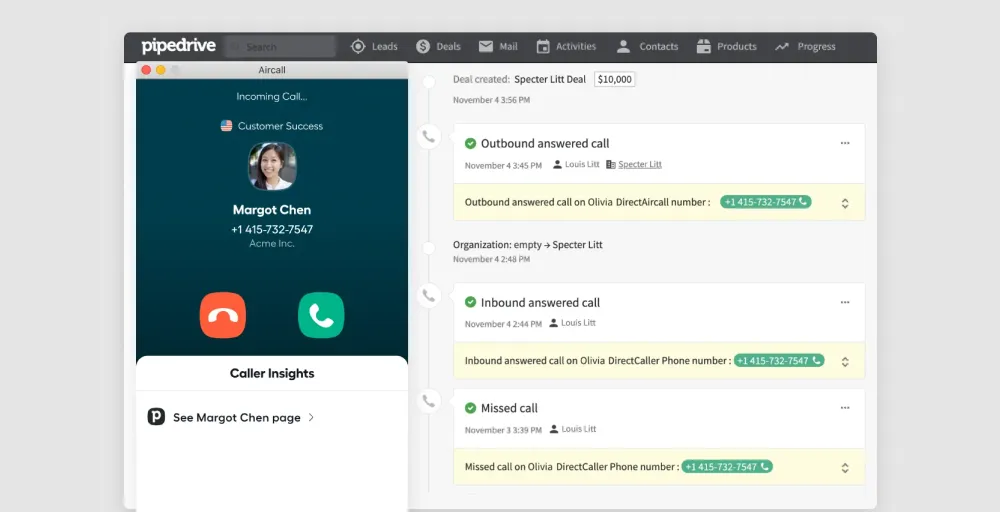The height and width of the screenshot is (512, 1000).
Task: Click the Leads target icon
Action: (x=358, y=47)
